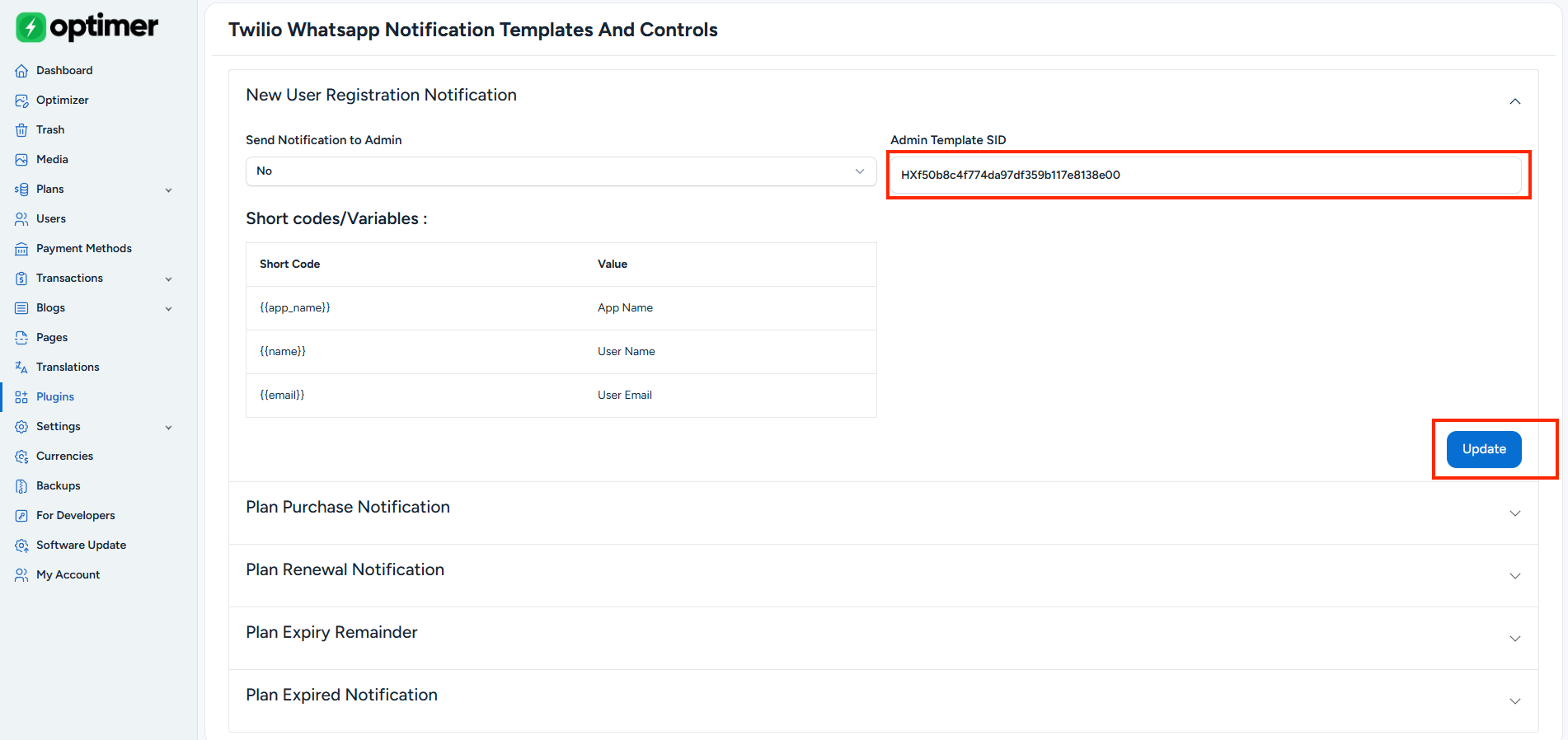This screenshot has height=740, width=1568.
Task: Click the Plan Purchase Notification heading
Action: [x=348, y=507]
